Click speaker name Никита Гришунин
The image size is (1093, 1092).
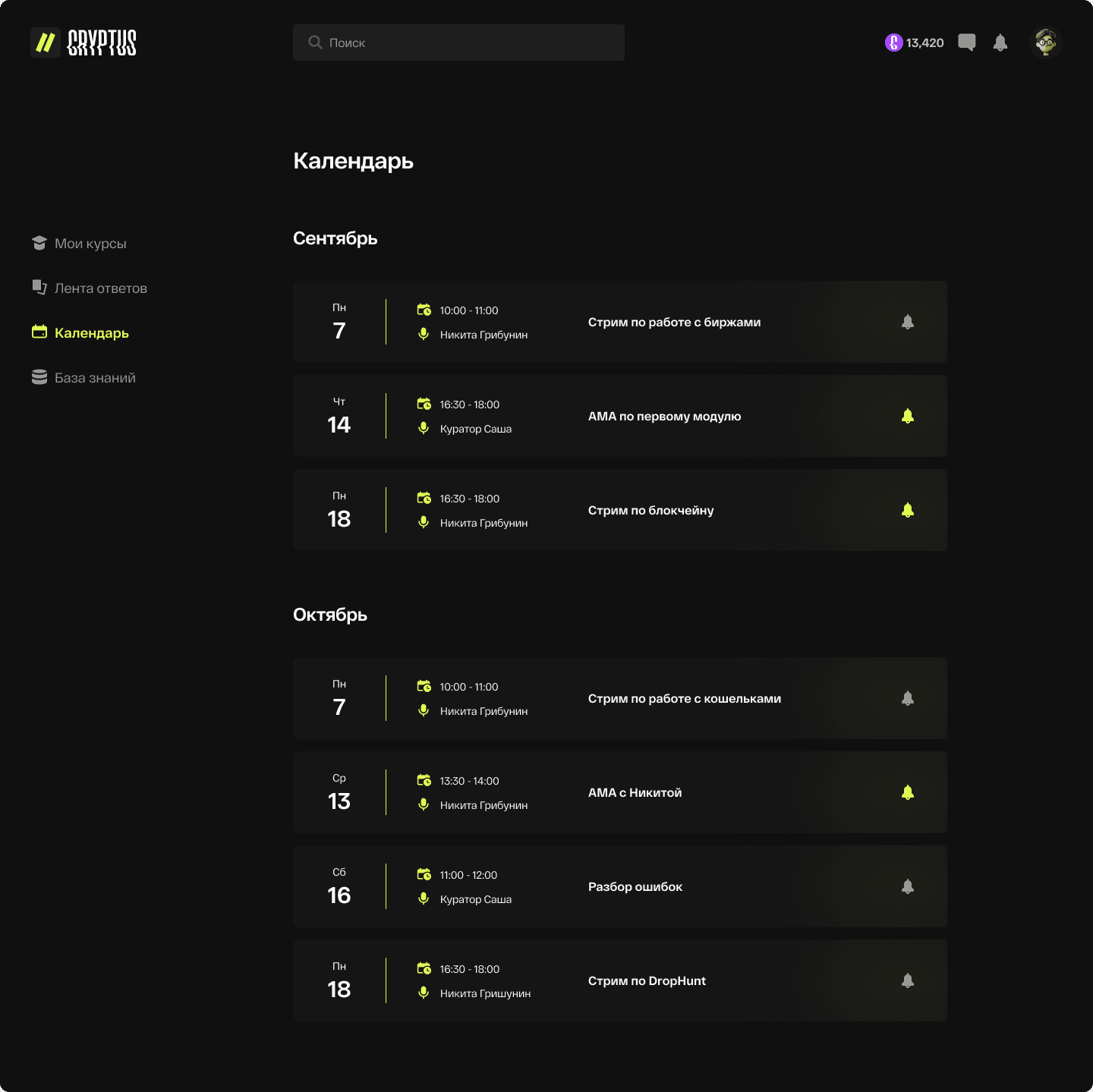click(x=486, y=993)
